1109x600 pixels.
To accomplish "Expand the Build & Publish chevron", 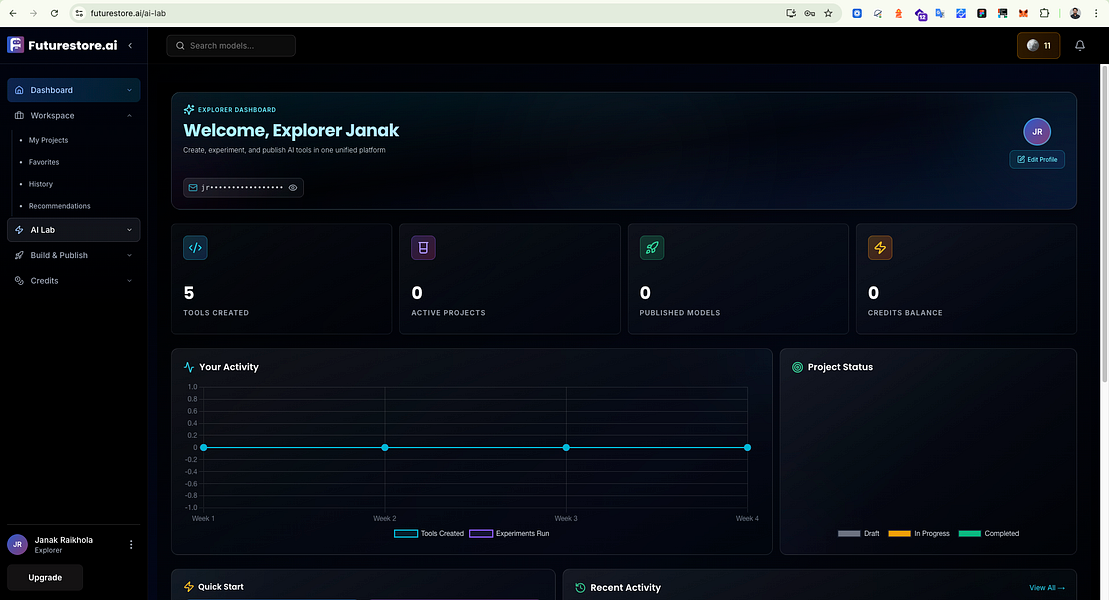I will (129, 255).
